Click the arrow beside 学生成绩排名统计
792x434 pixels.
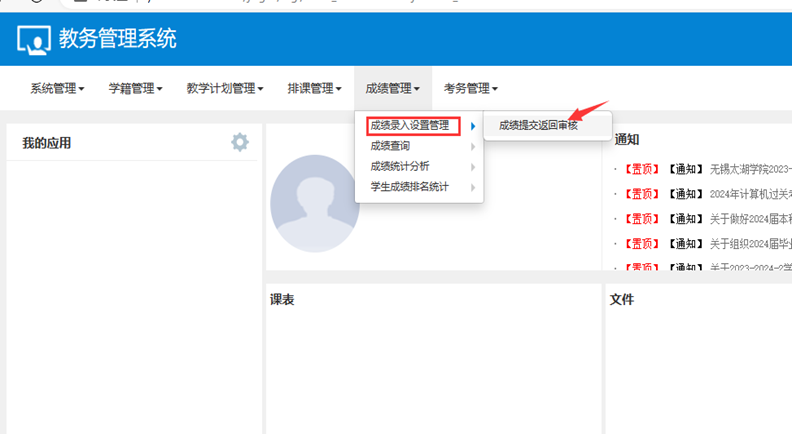(473, 187)
